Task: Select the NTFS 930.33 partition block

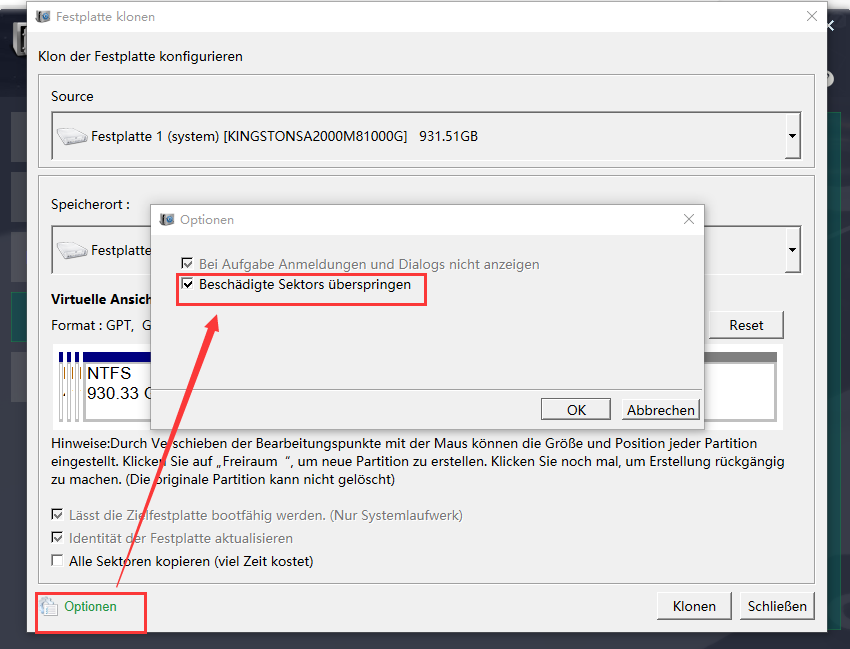Action: tap(117, 386)
